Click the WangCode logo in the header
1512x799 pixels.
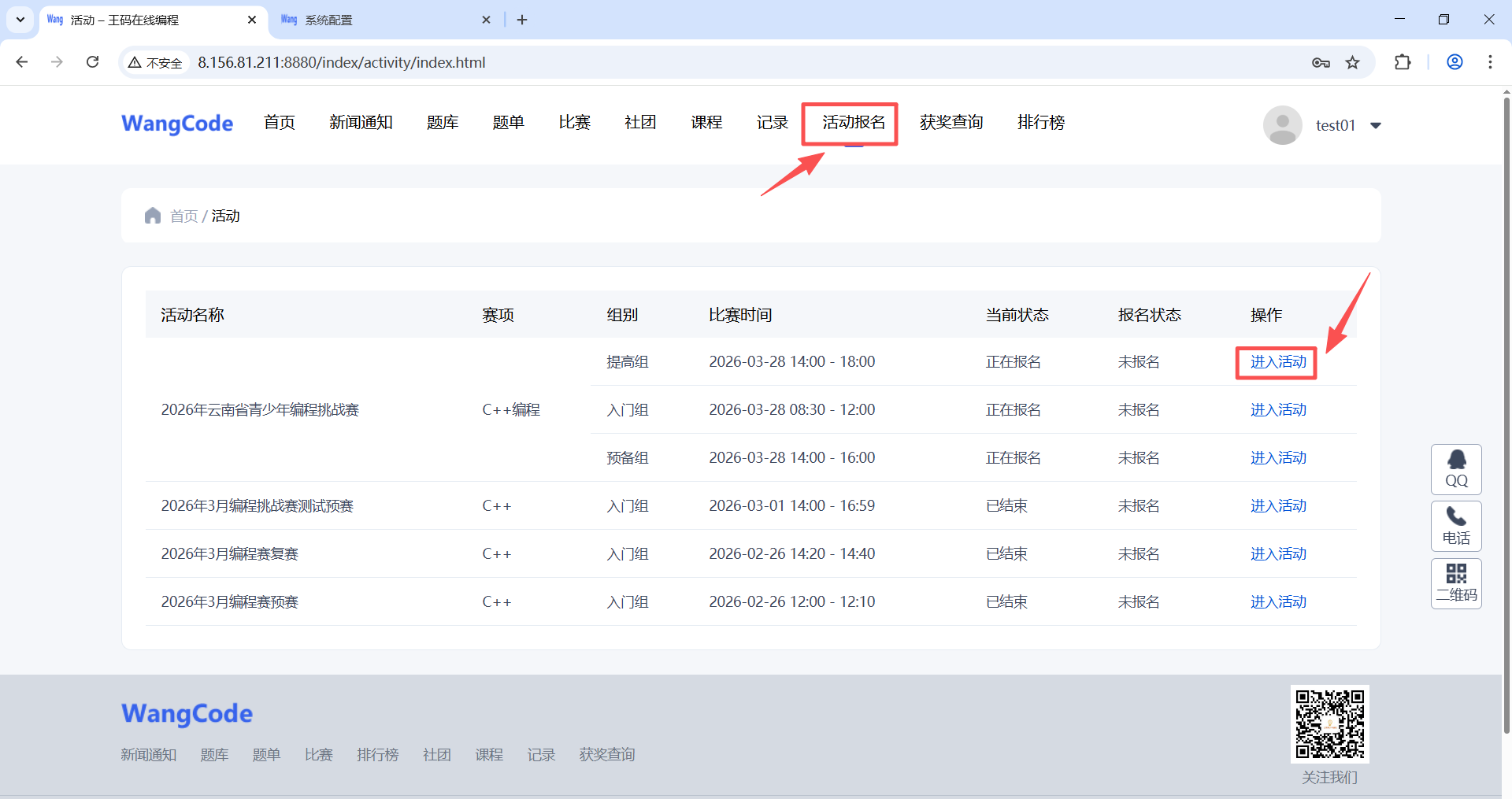(177, 124)
